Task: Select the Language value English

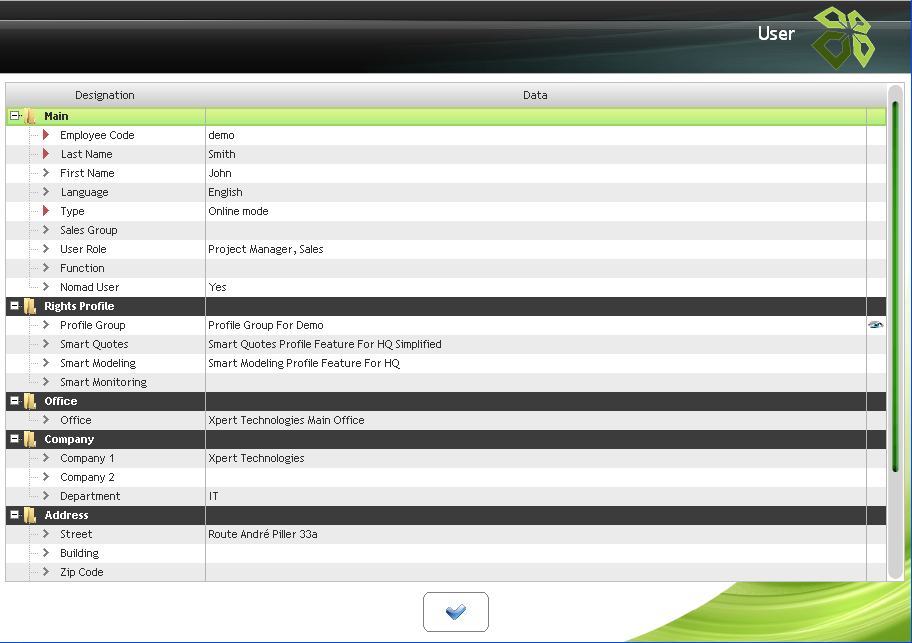Action: (226, 192)
